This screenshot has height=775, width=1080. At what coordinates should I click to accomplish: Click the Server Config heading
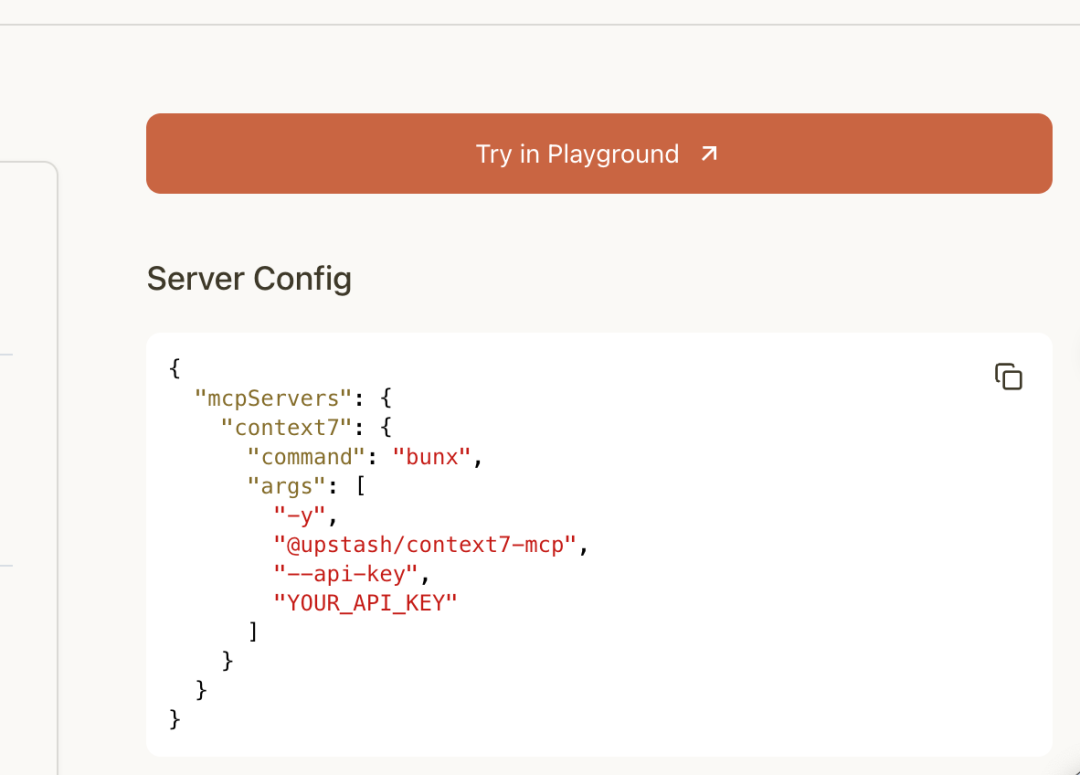pyautogui.click(x=249, y=278)
